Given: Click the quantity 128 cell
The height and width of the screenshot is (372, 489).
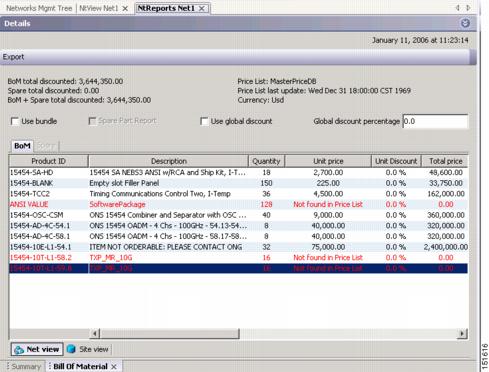Looking at the screenshot, I should click(266, 204).
